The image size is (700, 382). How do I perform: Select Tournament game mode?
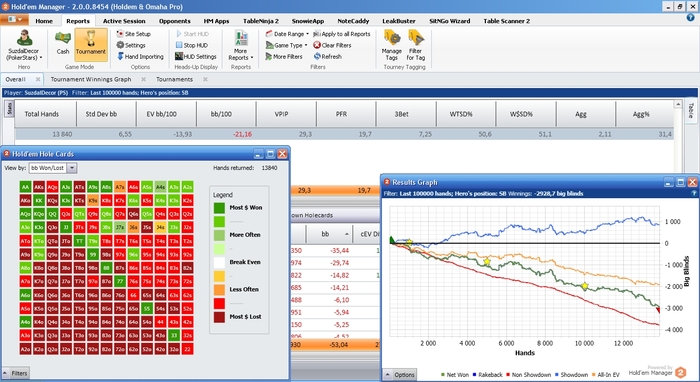[x=91, y=45]
